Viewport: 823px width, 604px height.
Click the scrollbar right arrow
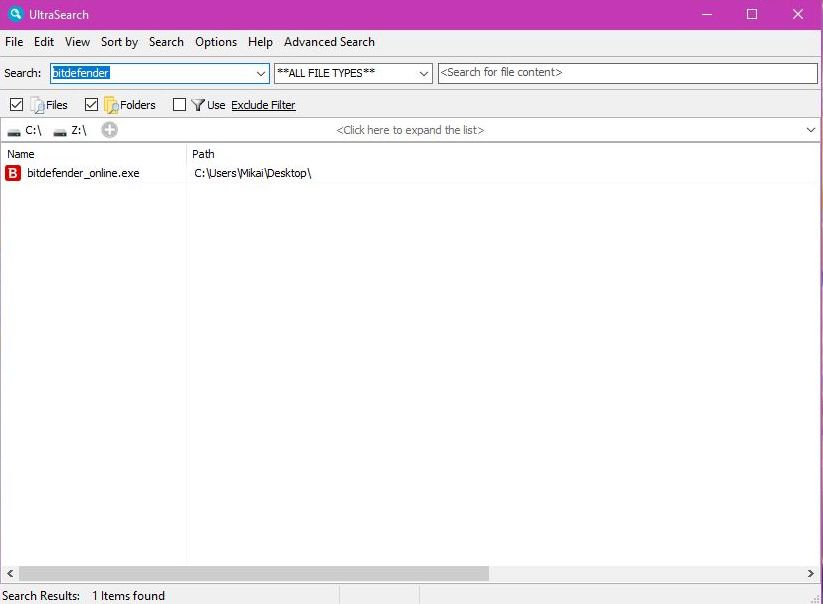coord(810,573)
